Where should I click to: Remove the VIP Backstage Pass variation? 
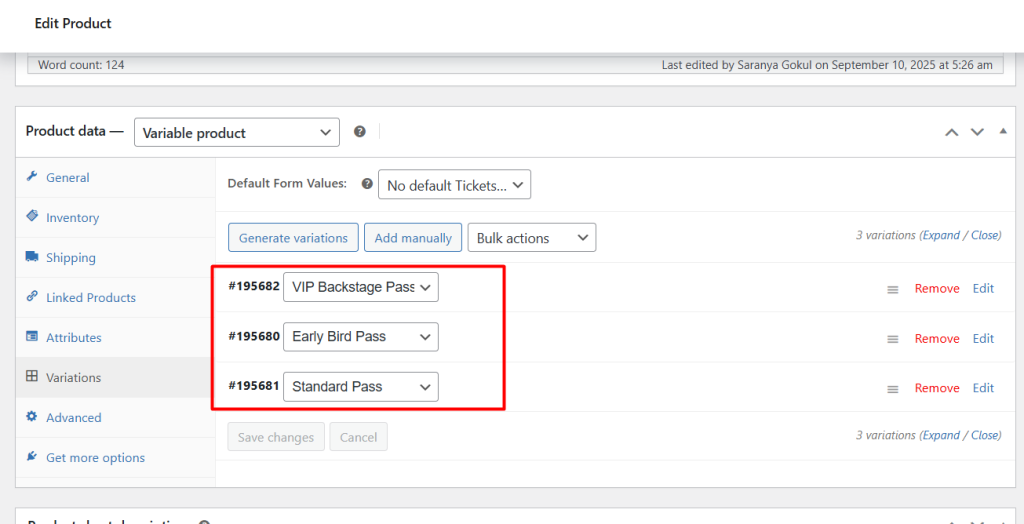[936, 289]
